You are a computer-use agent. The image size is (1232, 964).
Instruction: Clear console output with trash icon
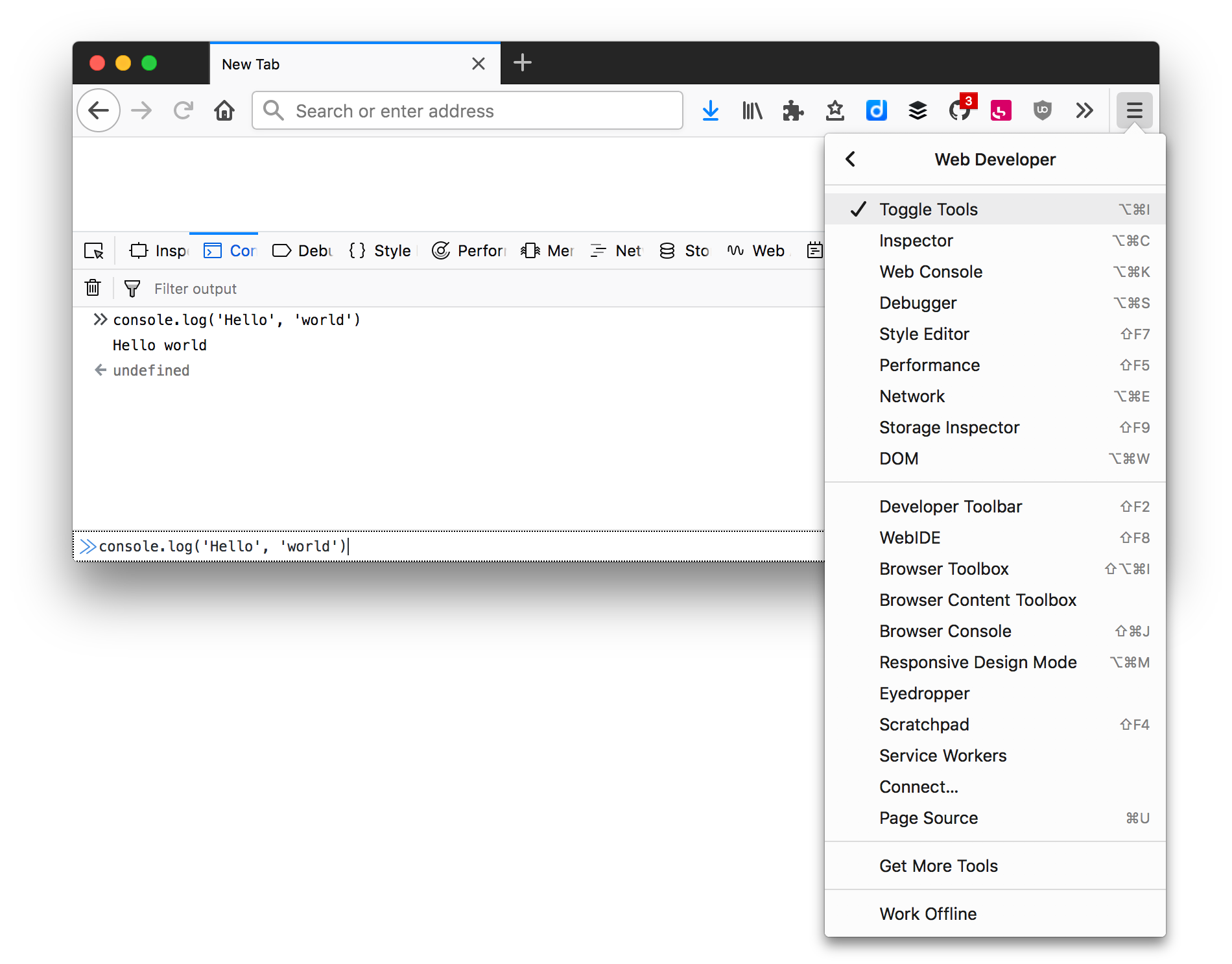click(92, 287)
